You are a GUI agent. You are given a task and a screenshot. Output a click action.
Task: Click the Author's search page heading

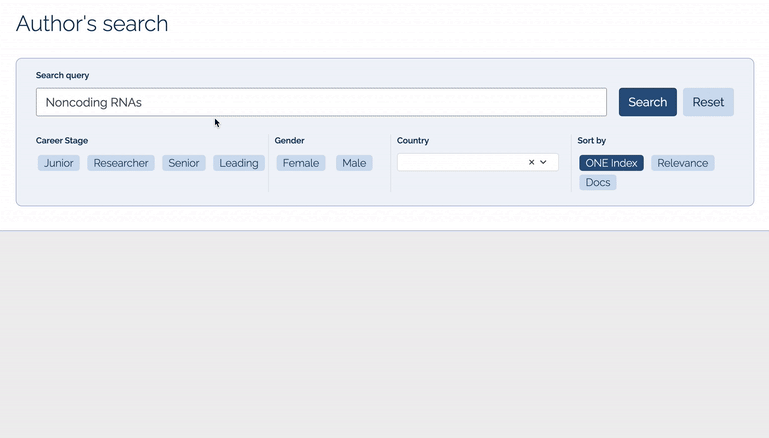(92, 23)
